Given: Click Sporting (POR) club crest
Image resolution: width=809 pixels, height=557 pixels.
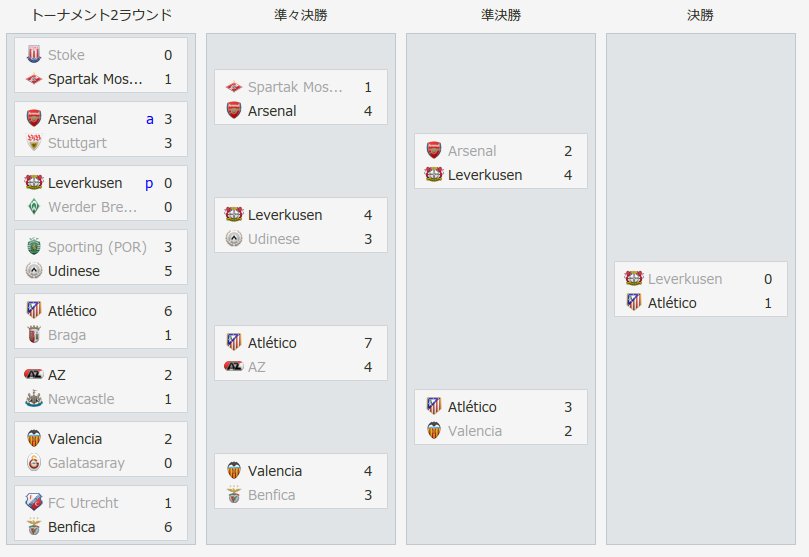Looking at the screenshot, I should 34,247.
